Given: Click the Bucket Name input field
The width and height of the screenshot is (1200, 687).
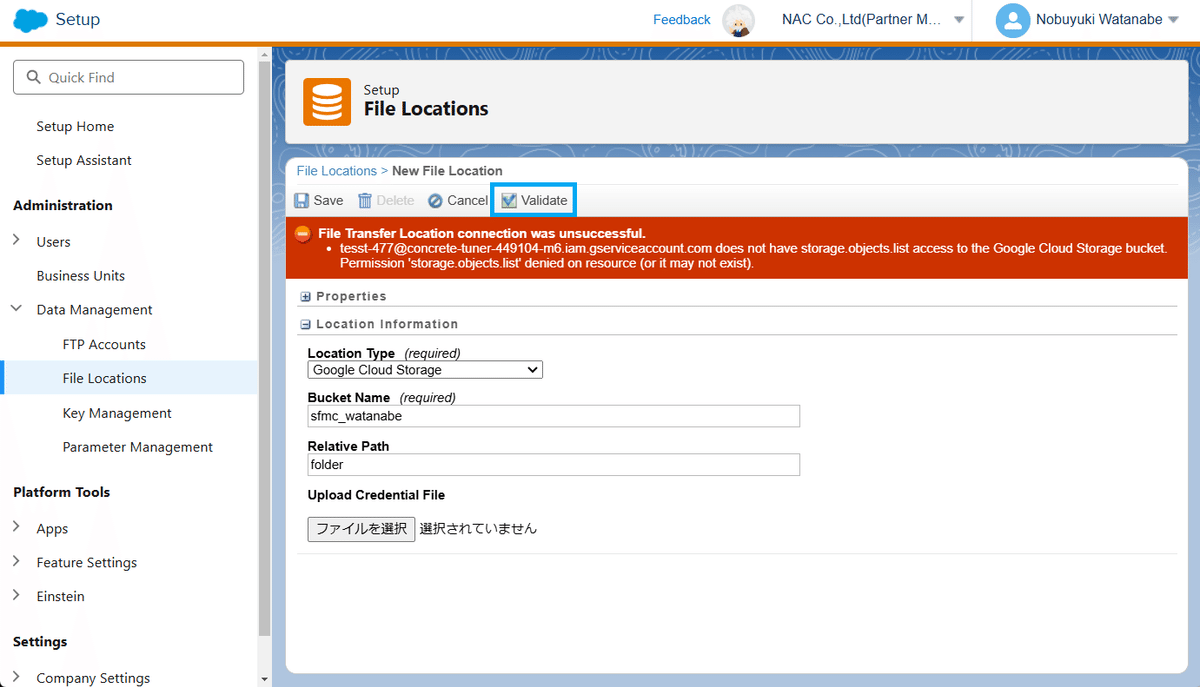Looking at the screenshot, I should 554,416.
